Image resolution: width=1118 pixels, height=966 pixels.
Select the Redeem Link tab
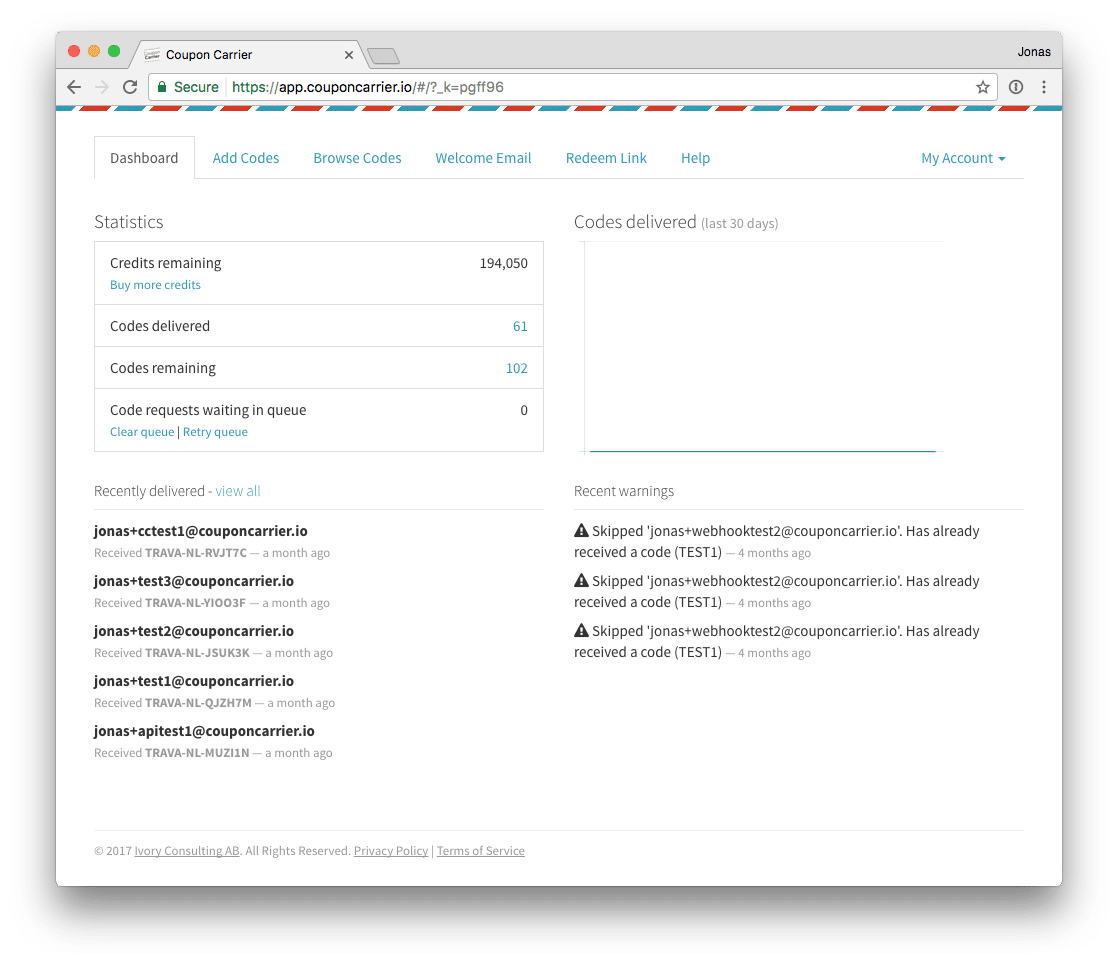point(606,158)
